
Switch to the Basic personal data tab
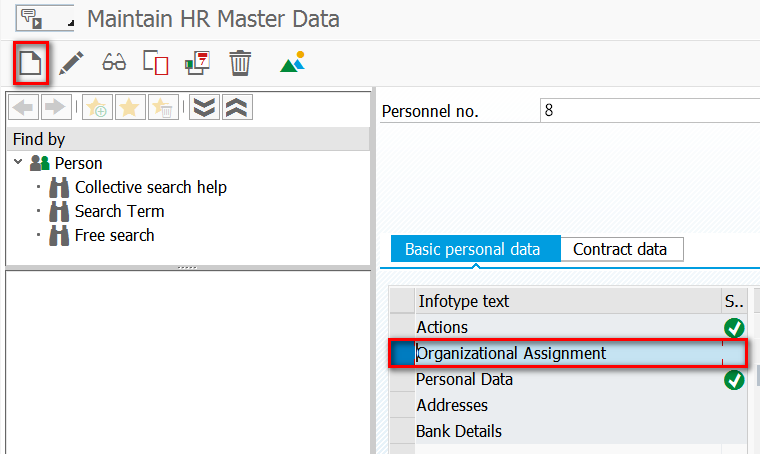475,249
